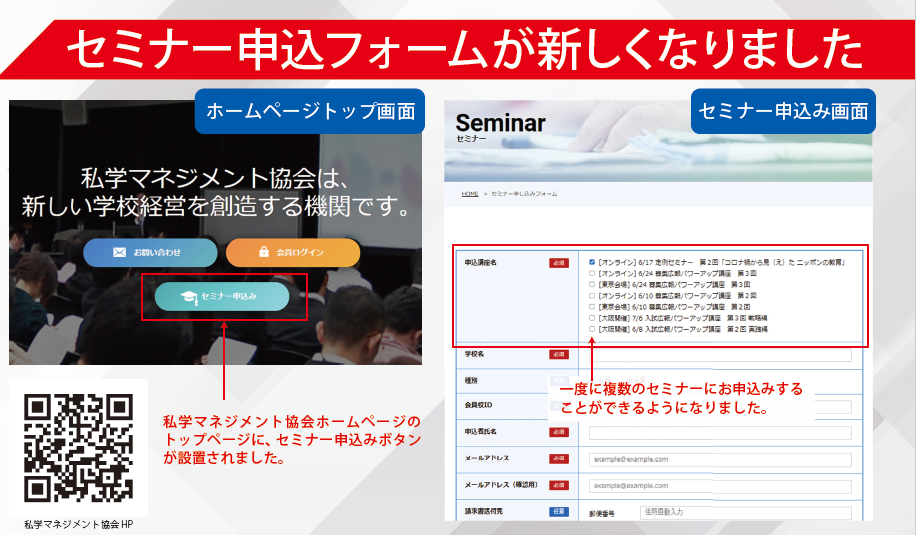Select the セミナー申込み画面 label
The width and height of the screenshot is (916, 535).
[783, 111]
